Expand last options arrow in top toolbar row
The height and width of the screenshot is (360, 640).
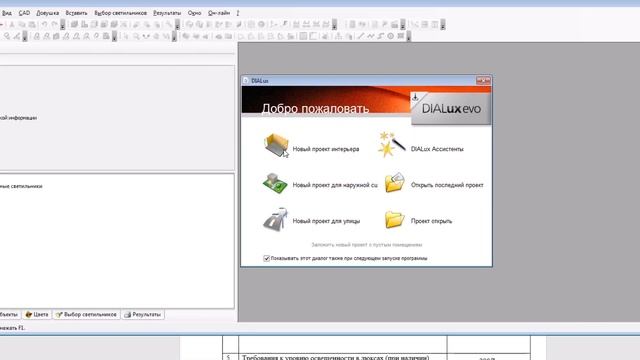pos(443,25)
